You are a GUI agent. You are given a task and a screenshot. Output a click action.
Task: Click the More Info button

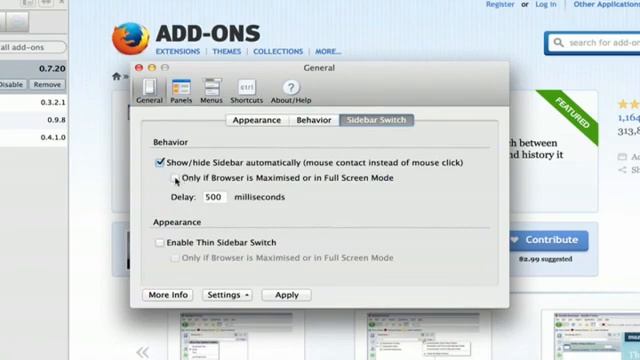pos(168,295)
